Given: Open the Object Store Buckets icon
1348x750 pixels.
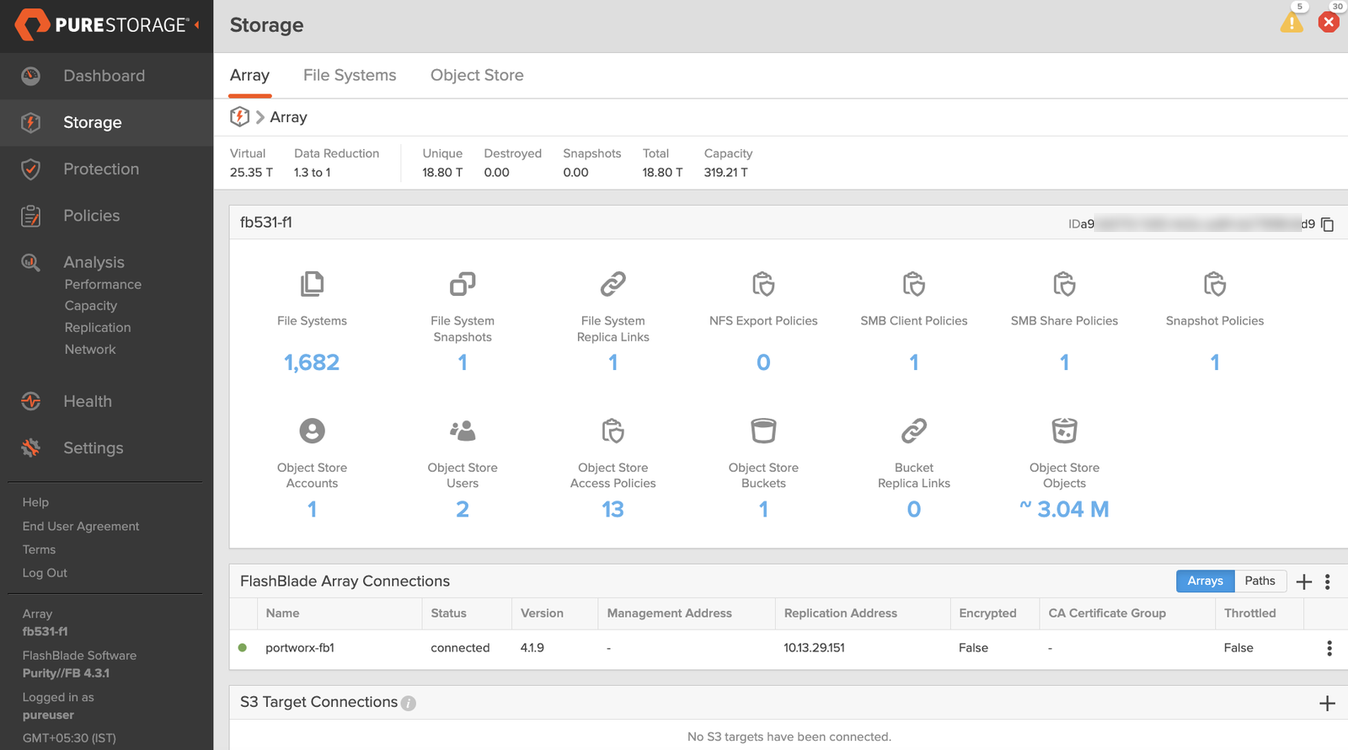Looking at the screenshot, I should (763, 431).
